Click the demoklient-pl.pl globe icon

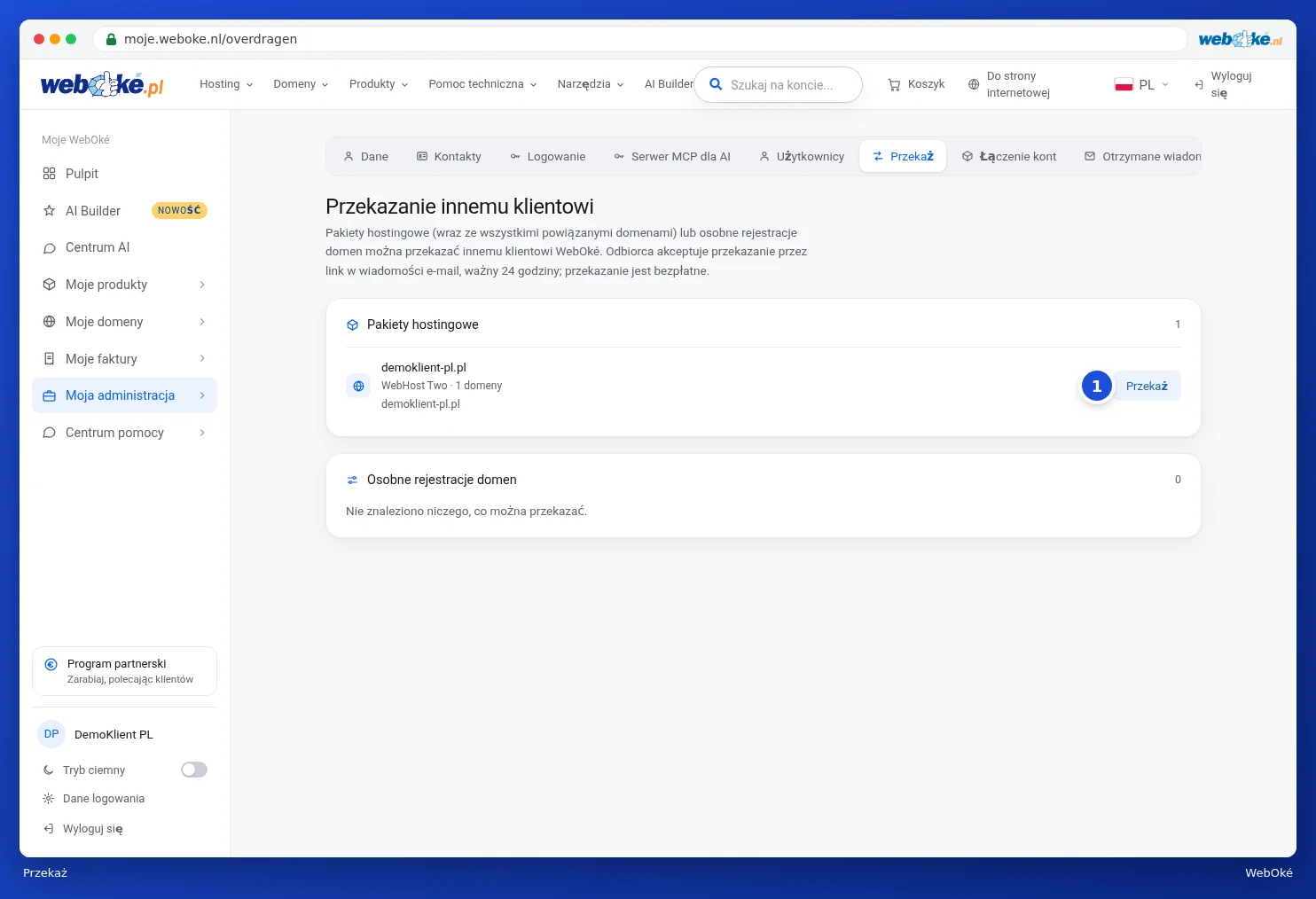click(358, 386)
